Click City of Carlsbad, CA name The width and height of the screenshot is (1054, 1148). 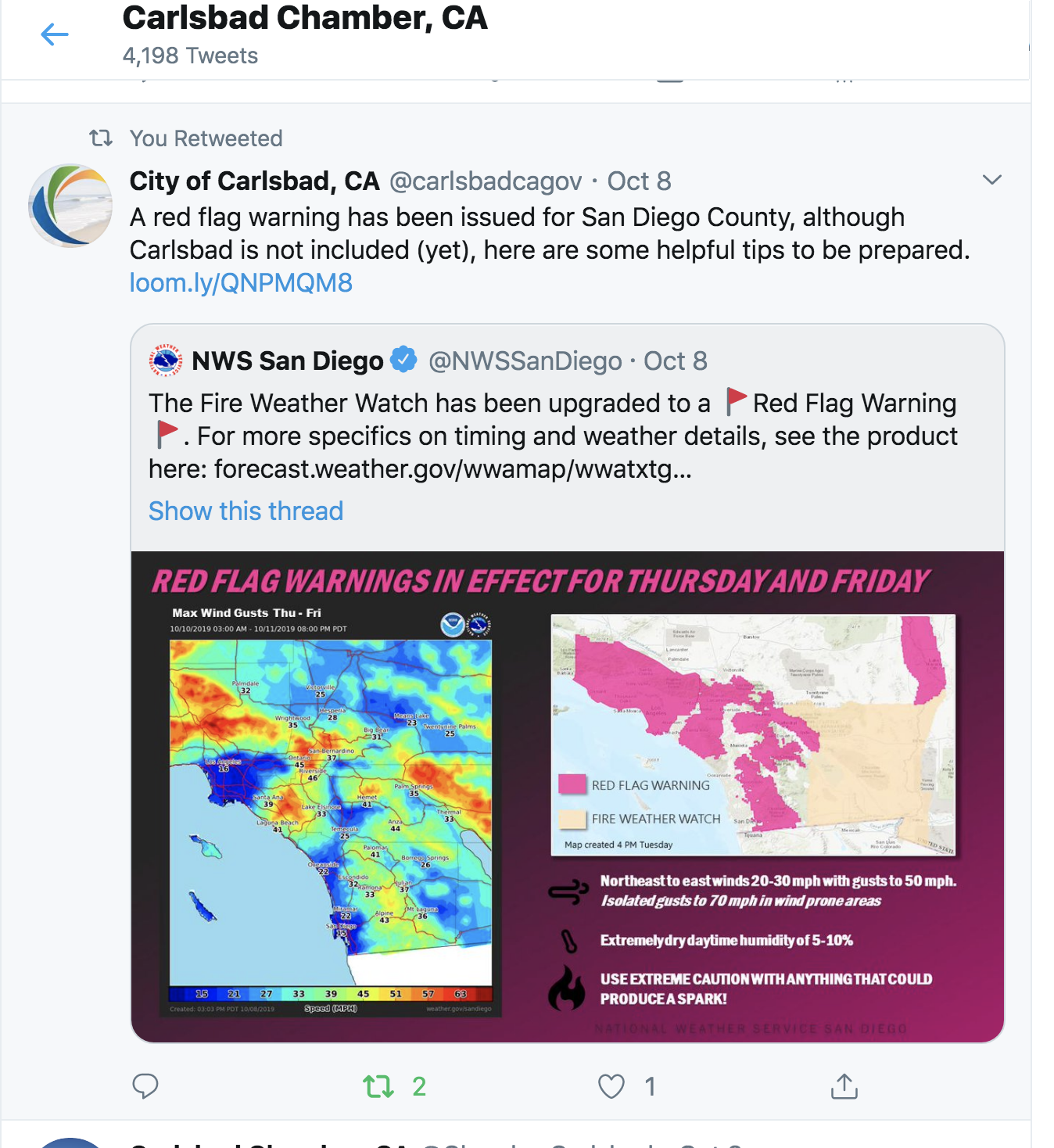tap(255, 181)
